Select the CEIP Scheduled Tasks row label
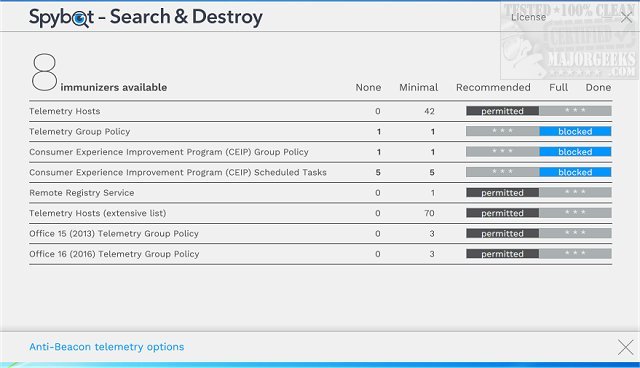 tap(178, 172)
